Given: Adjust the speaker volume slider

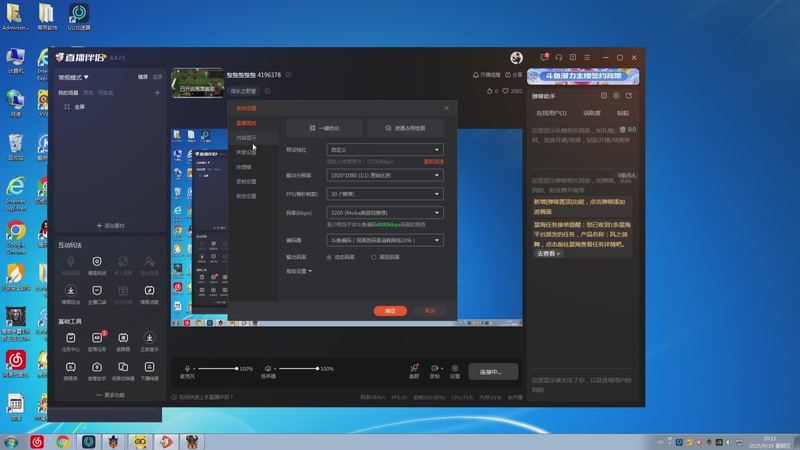Looking at the screenshot, I should click(x=299, y=368).
